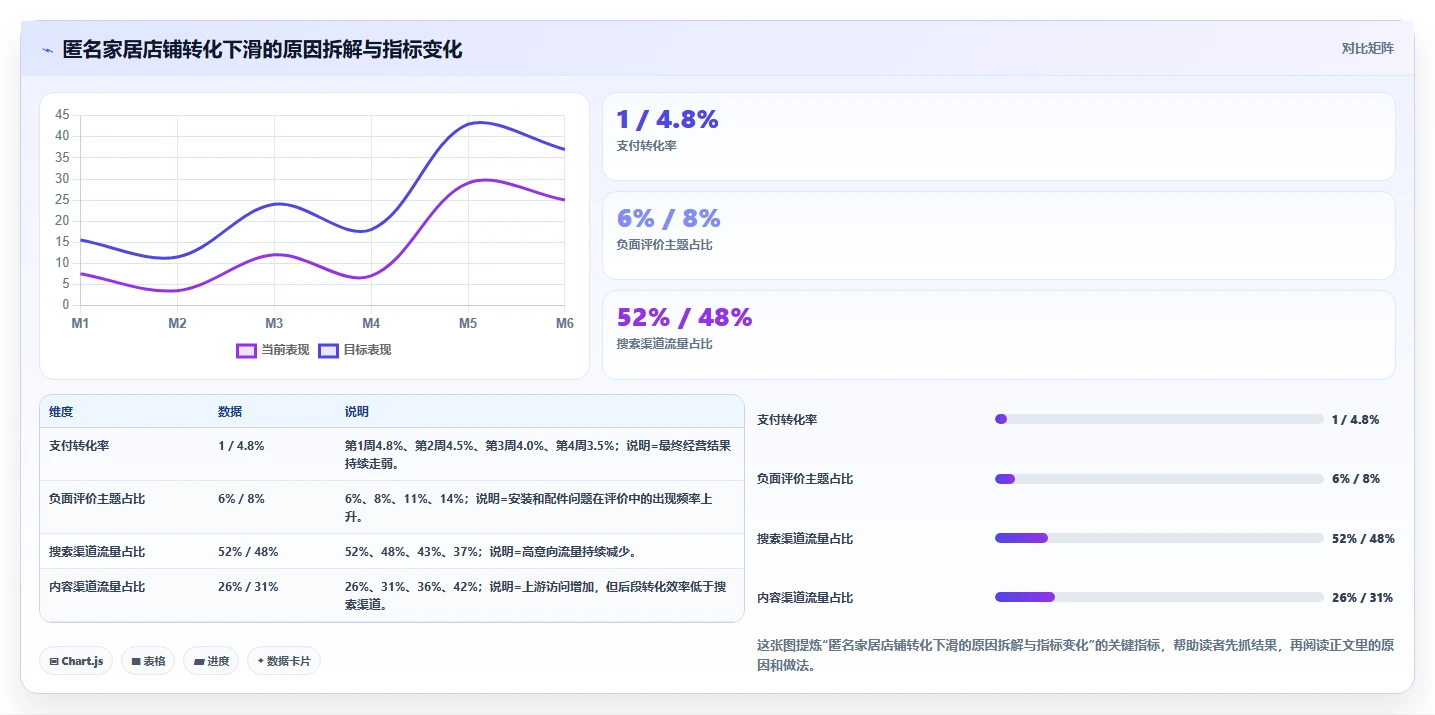Image resolution: width=1435 pixels, height=715 pixels.
Task: Click the 说明 table column header
Action: pos(357,412)
